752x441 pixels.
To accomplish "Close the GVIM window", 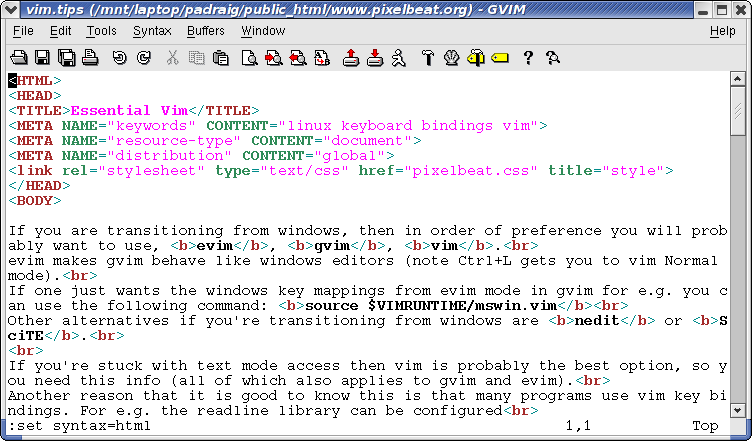I will [740, 10].
